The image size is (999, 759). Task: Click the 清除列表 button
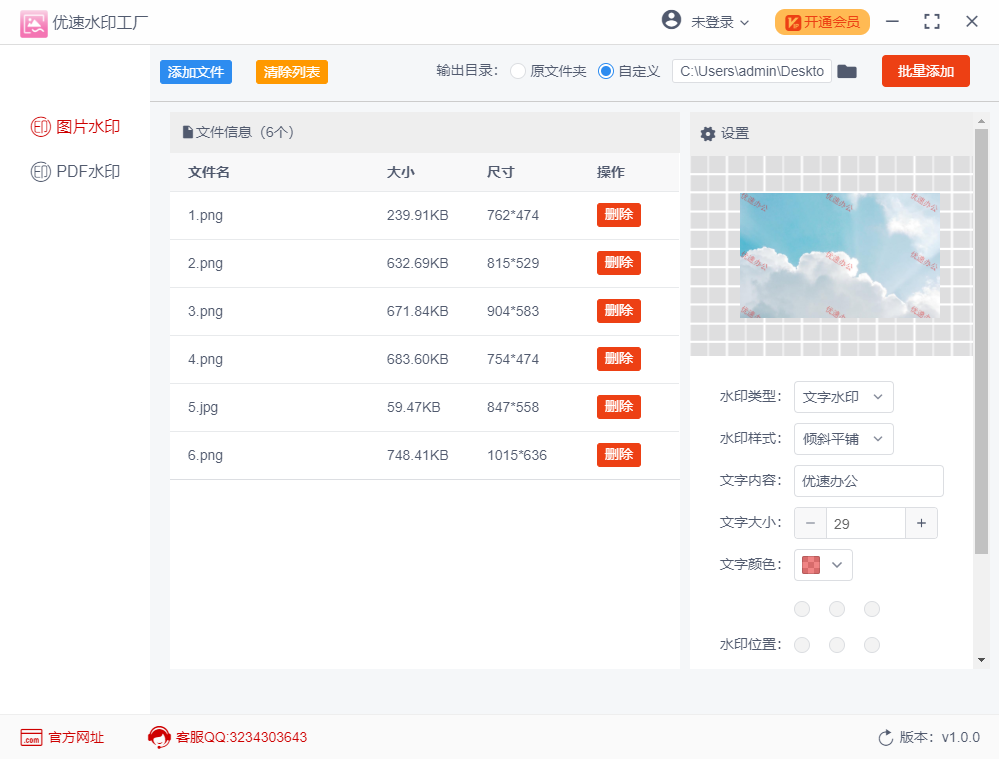click(291, 72)
